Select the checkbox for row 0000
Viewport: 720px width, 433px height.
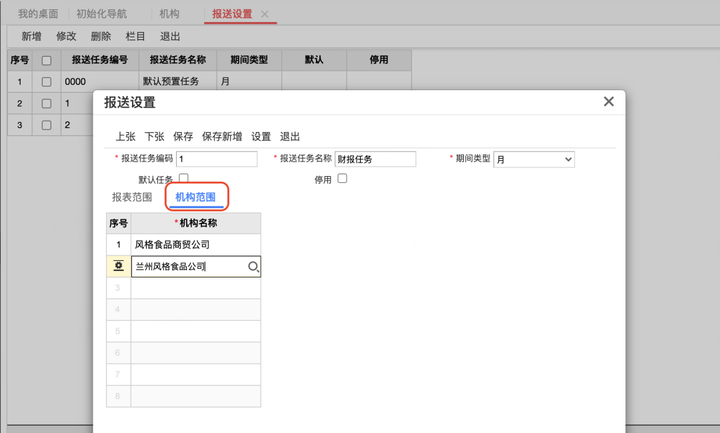tap(46, 82)
